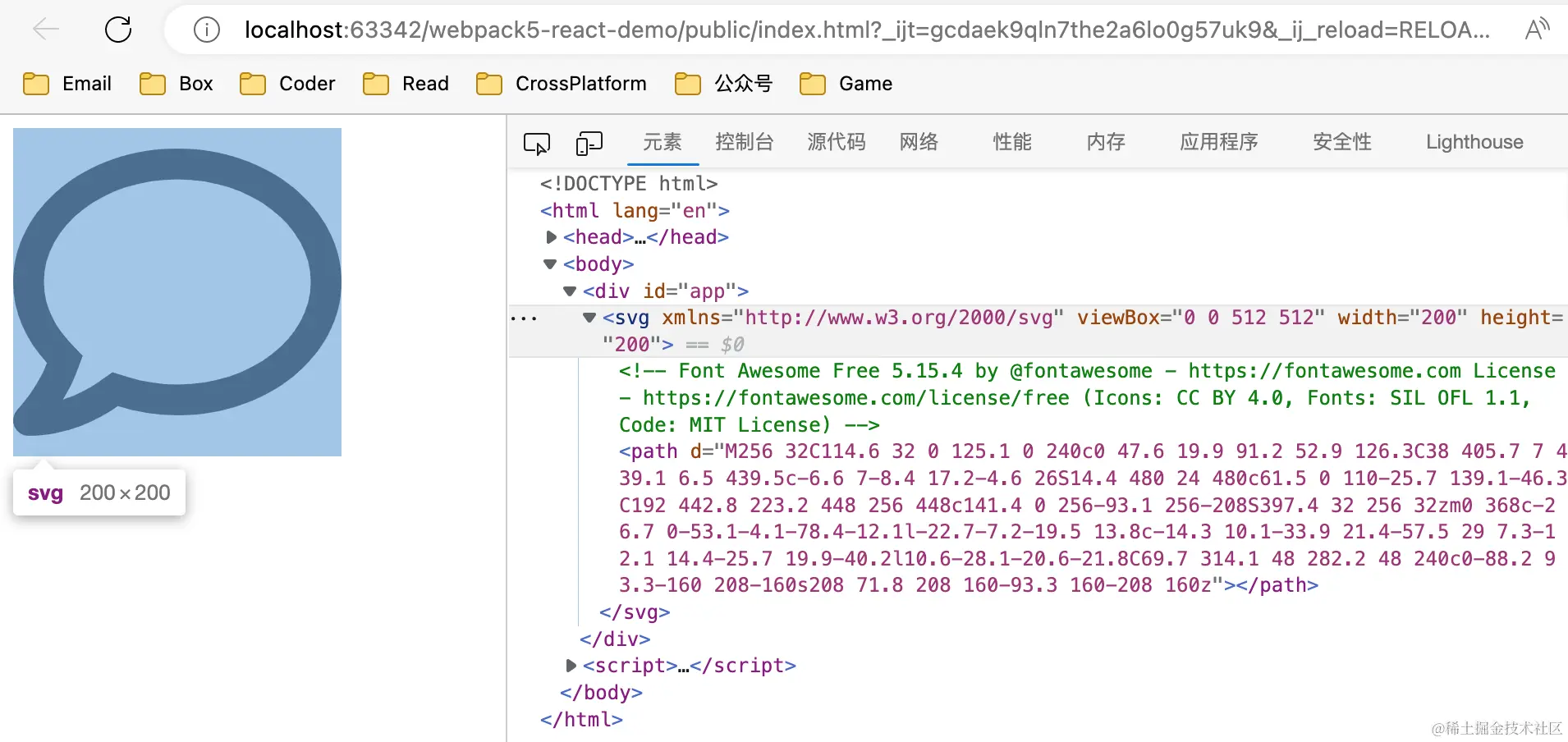Viewport: 1568px width, 742px height.
Task: Select the div with id app
Action: coord(659,291)
